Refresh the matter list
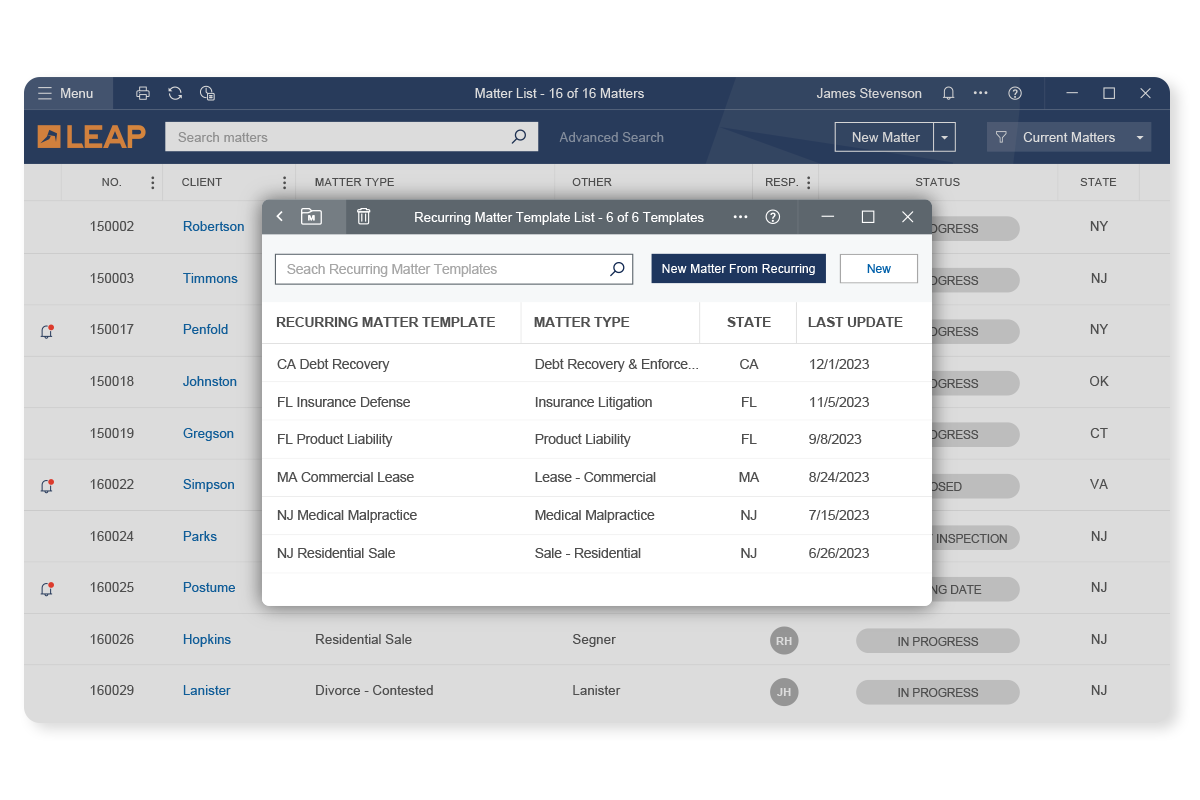This screenshot has width=1200, height=800. click(175, 93)
